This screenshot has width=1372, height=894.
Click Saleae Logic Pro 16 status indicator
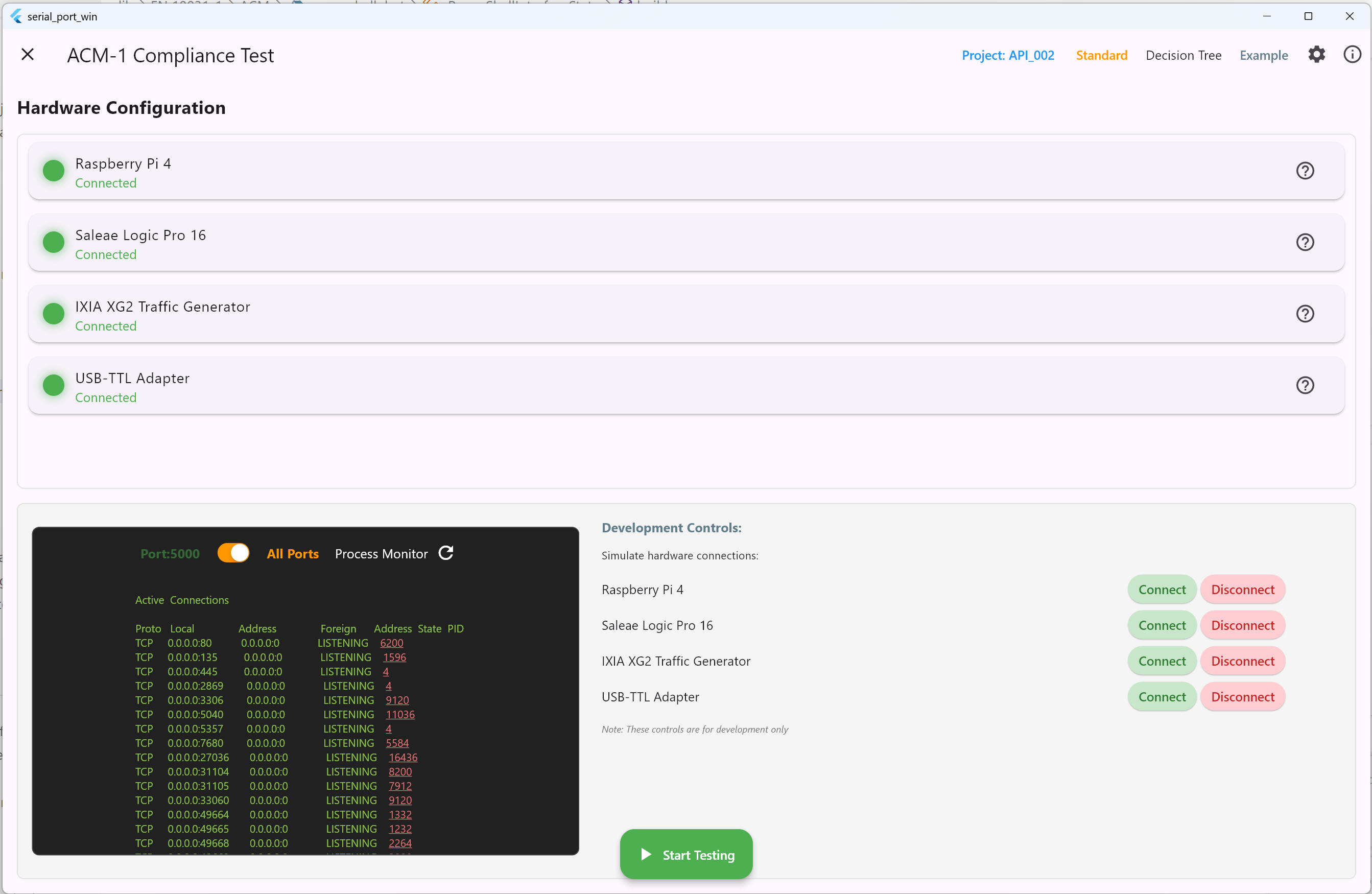[54, 242]
